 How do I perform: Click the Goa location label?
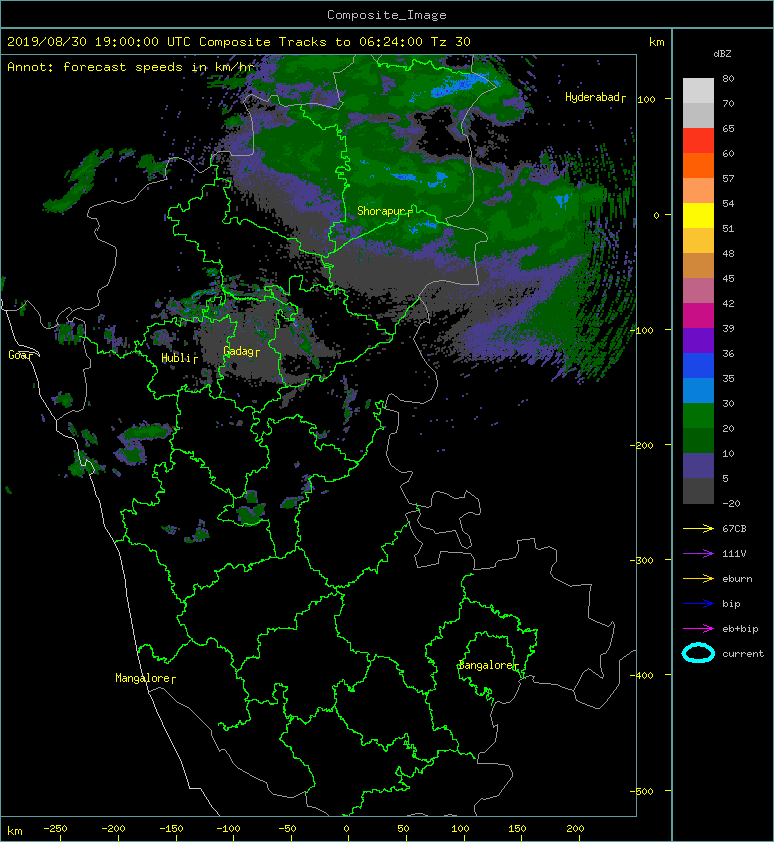(x=20, y=355)
